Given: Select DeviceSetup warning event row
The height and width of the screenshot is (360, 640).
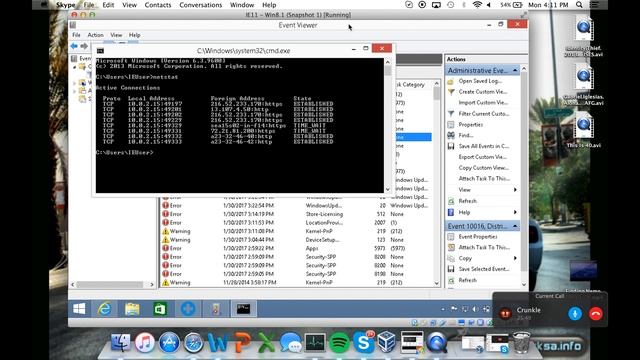Looking at the screenshot, I should click(x=296, y=240).
